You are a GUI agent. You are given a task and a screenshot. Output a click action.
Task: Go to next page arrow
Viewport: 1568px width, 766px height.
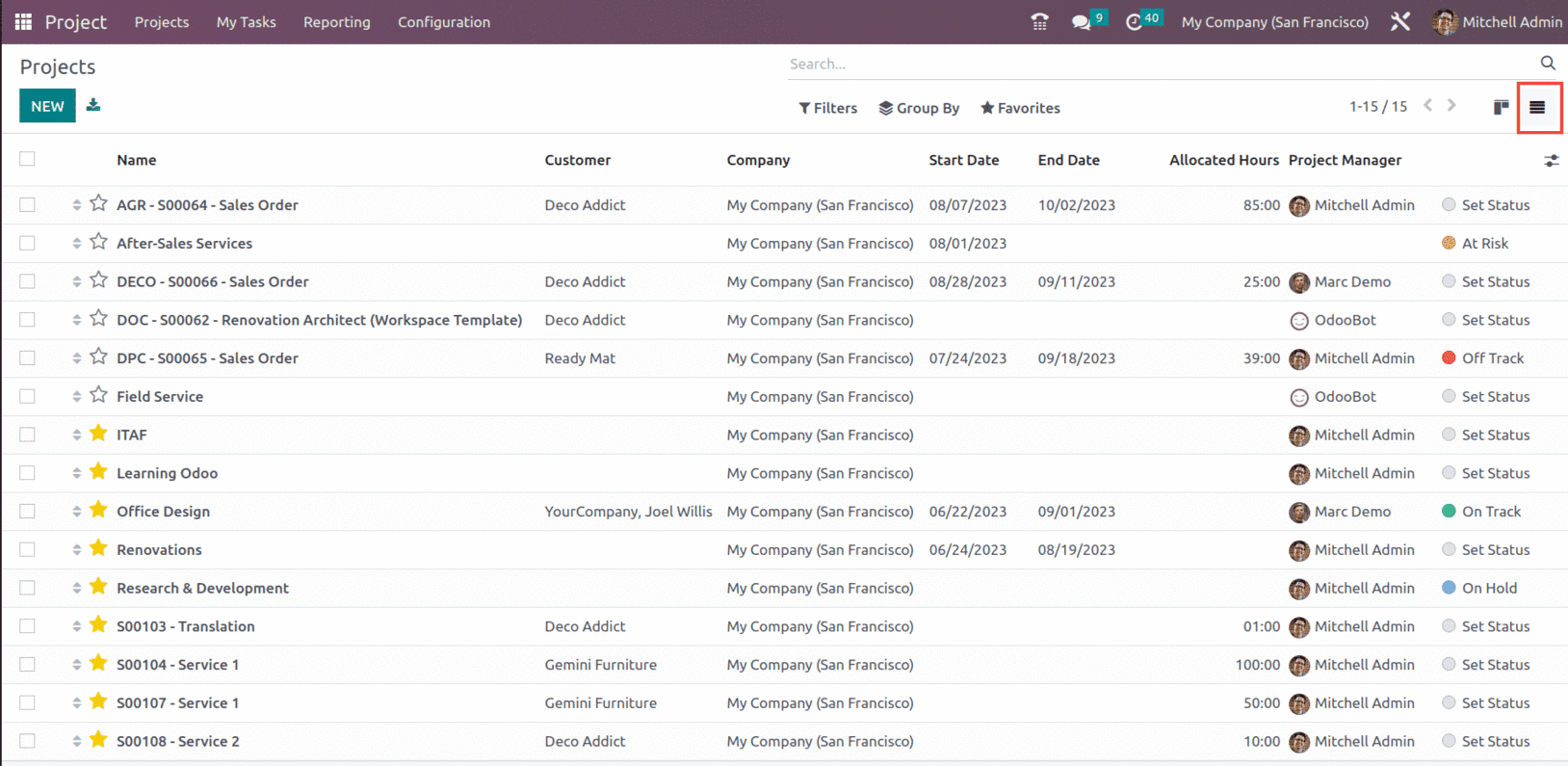tap(1451, 106)
